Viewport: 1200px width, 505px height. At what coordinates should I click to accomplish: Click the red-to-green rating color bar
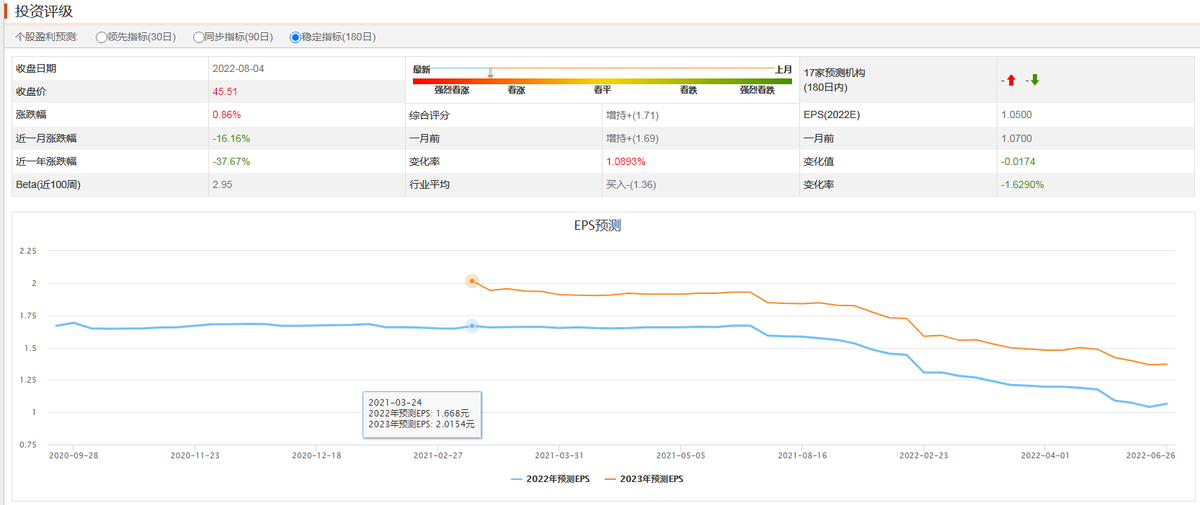pyautogui.click(x=603, y=80)
